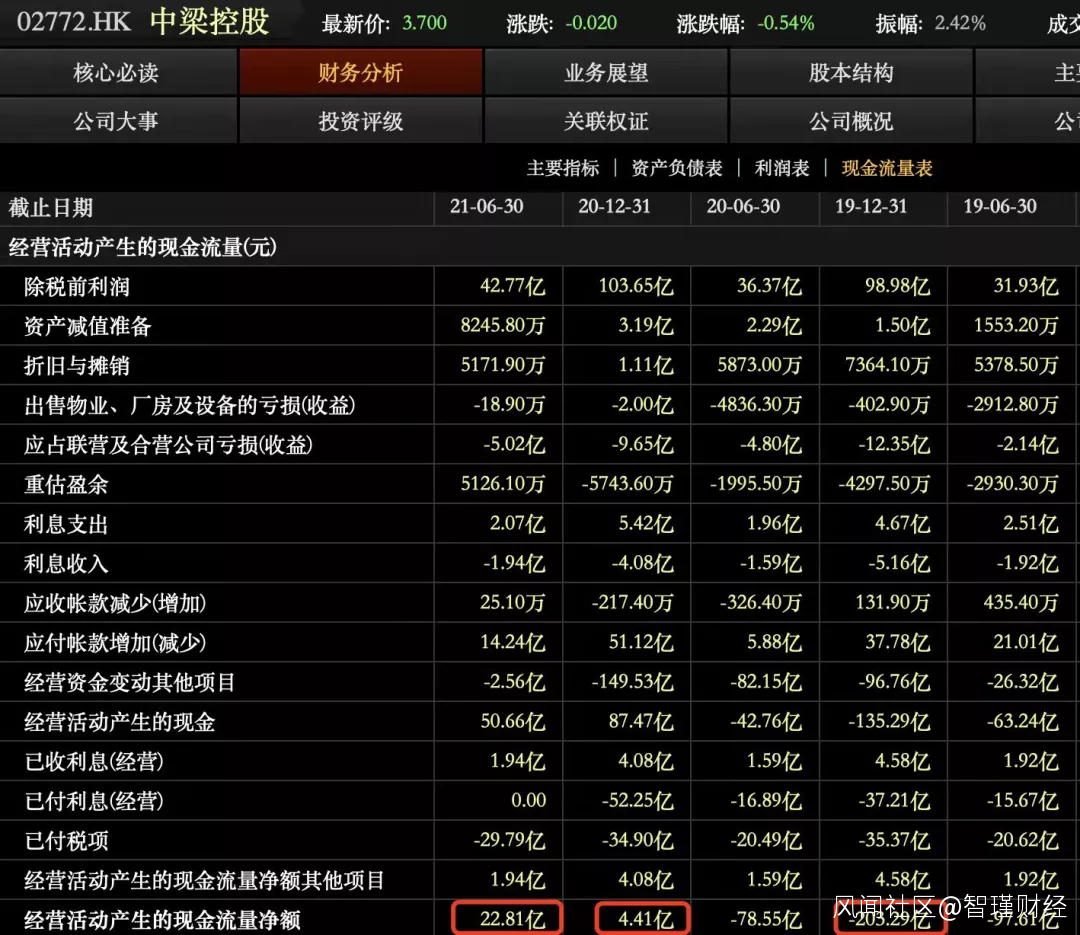The width and height of the screenshot is (1080, 935).
Task: Select the 资产减值准备 row label
Action: (x=87, y=326)
